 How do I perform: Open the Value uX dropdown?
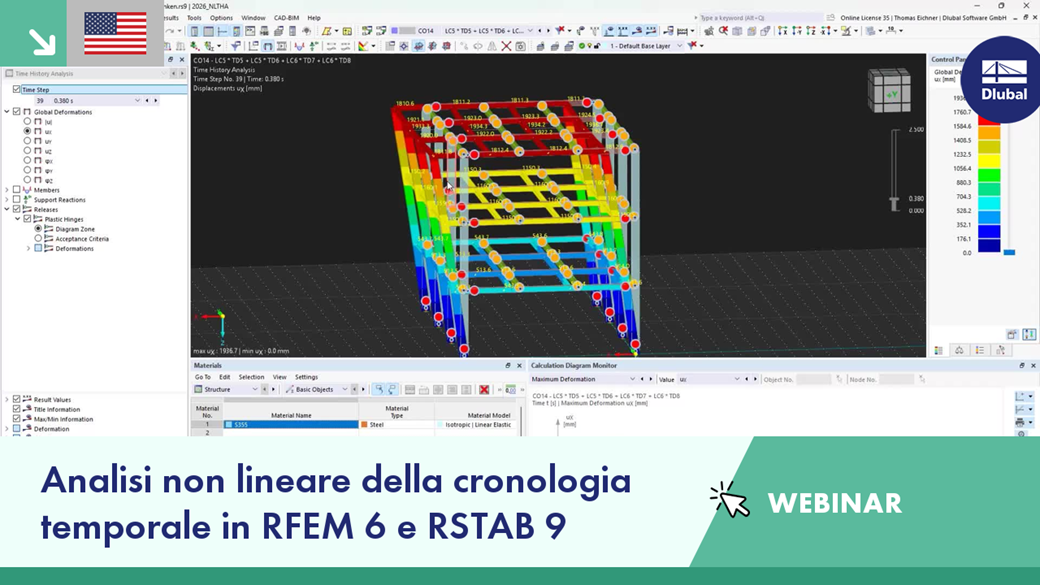tap(736, 379)
